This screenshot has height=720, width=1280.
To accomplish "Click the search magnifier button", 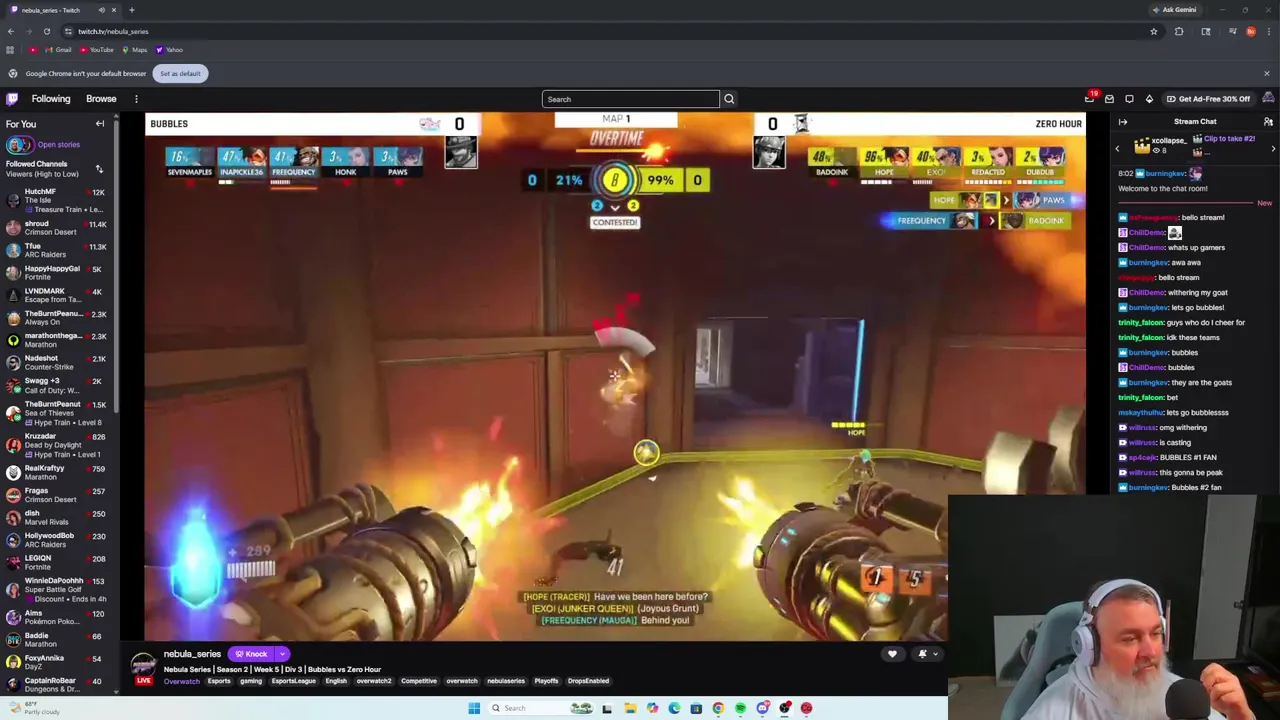I will tap(729, 99).
